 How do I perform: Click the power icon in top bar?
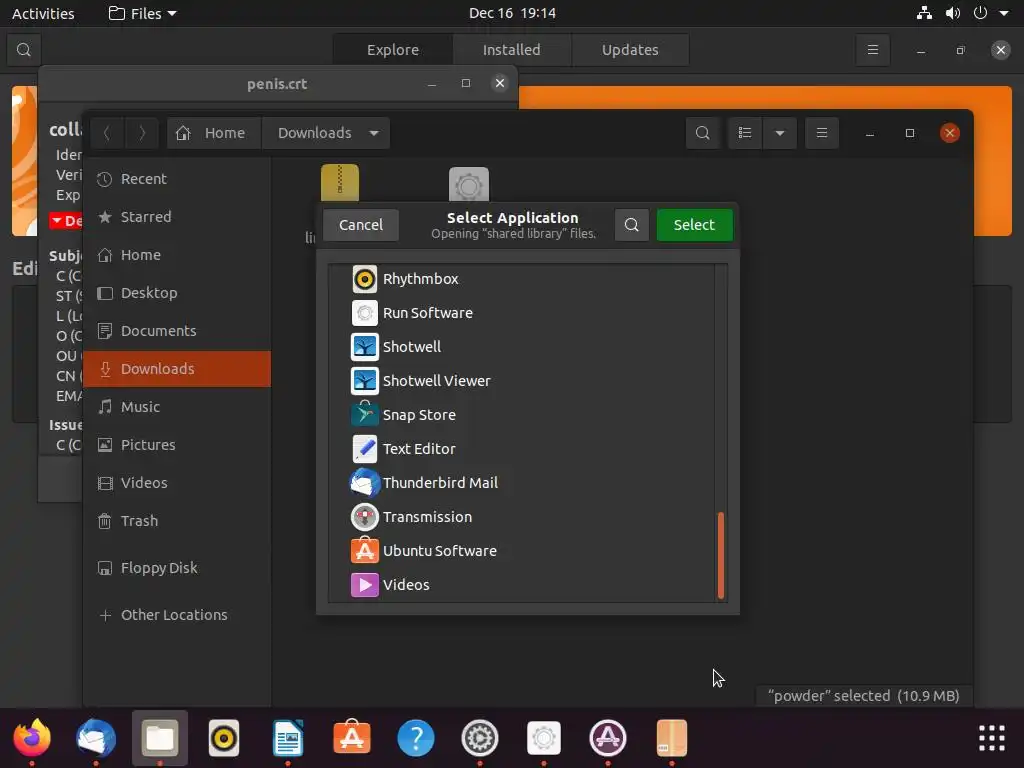(x=980, y=13)
